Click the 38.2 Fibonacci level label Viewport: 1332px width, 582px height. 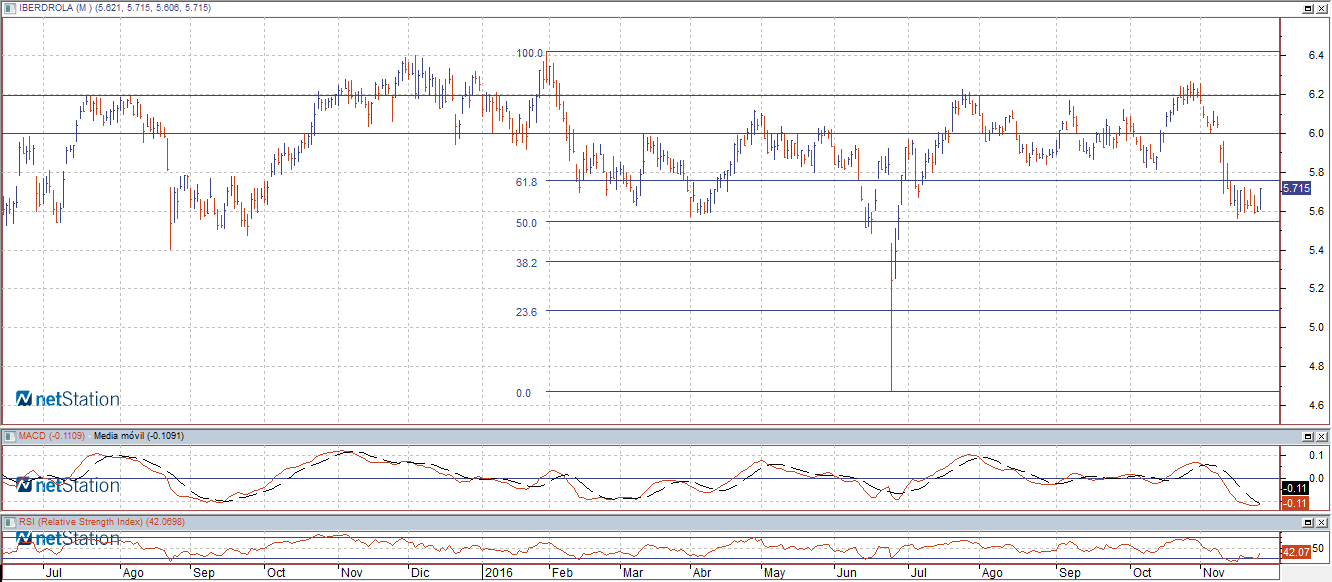[x=527, y=263]
